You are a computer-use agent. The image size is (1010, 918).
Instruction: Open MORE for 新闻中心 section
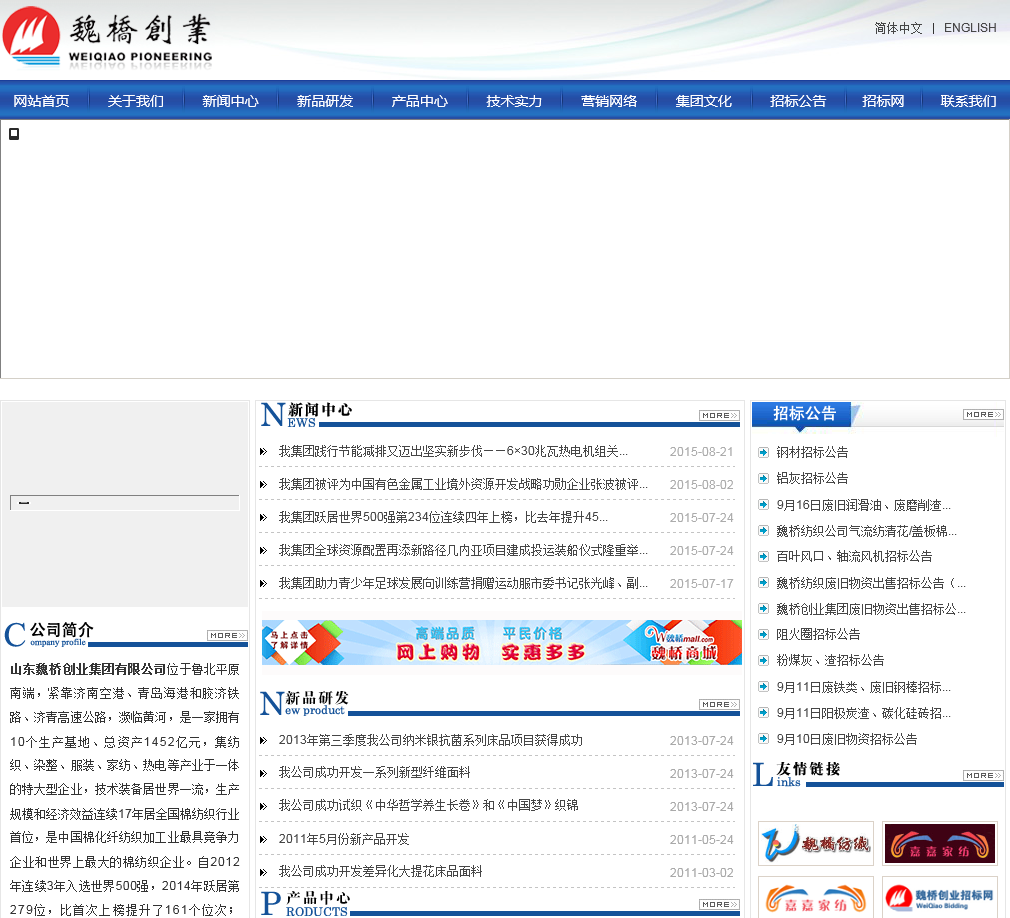click(719, 416)
